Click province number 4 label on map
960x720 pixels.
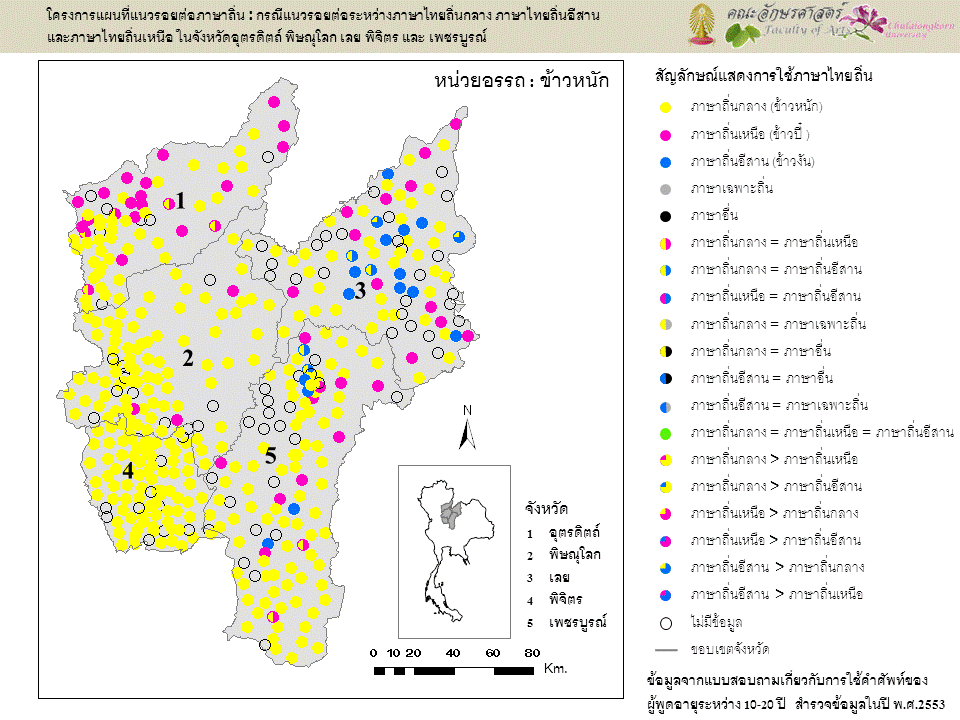pos(128,469)
